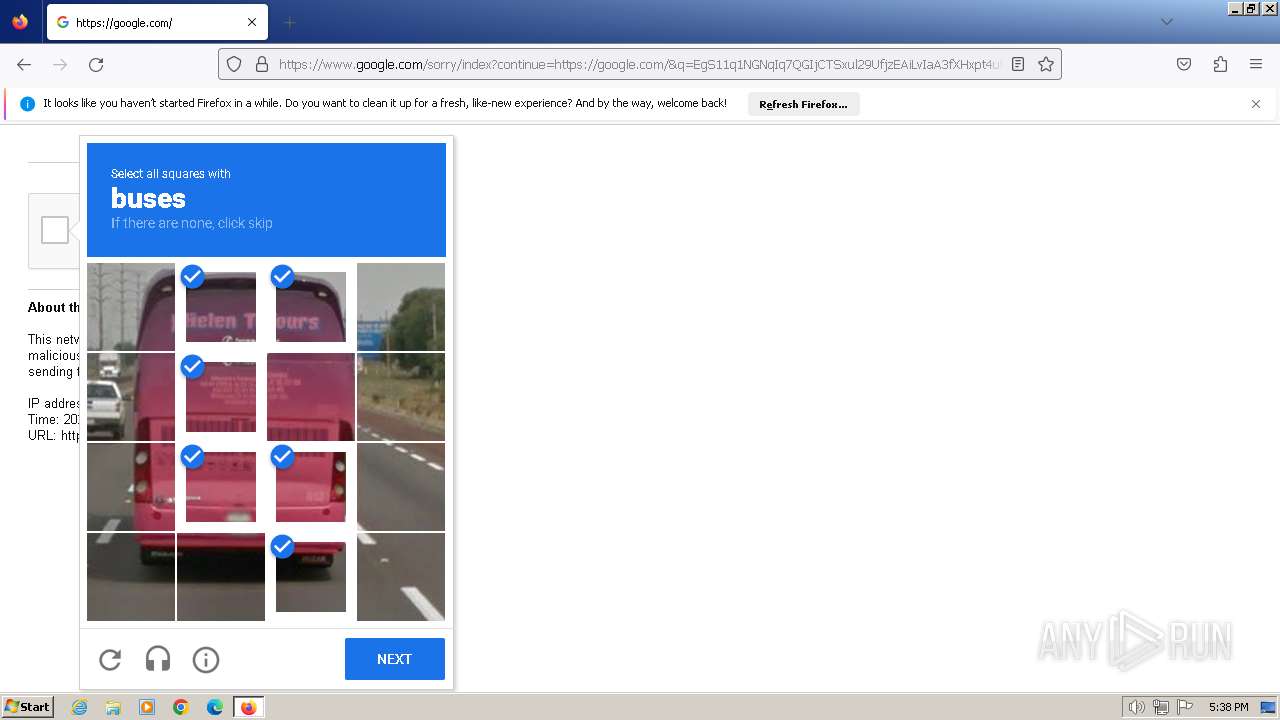Open the Windows Start button
The width and height of the screenshot is (1280, 720).
pyautogui.click(x=27, y=707)
